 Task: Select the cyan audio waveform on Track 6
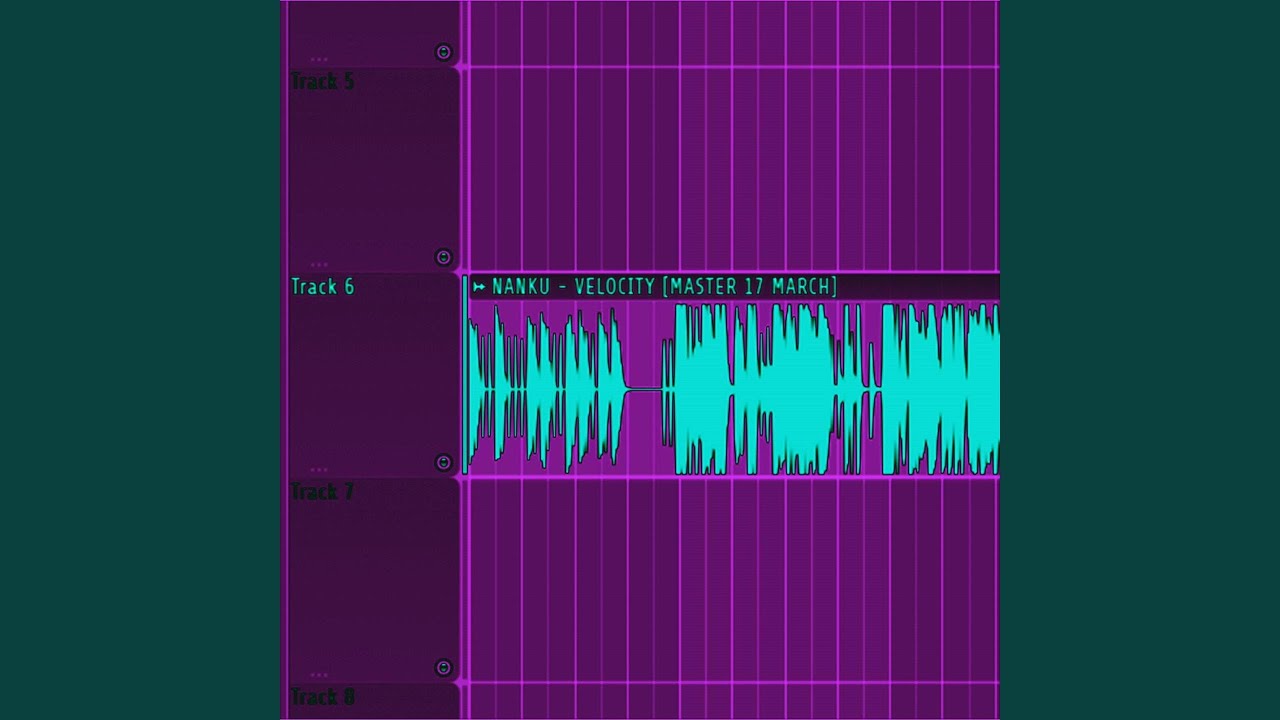[x=733, y=388]
